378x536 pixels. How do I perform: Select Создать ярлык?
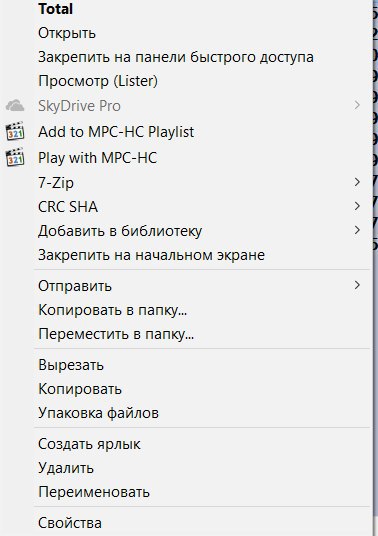[x=89, y=444]
